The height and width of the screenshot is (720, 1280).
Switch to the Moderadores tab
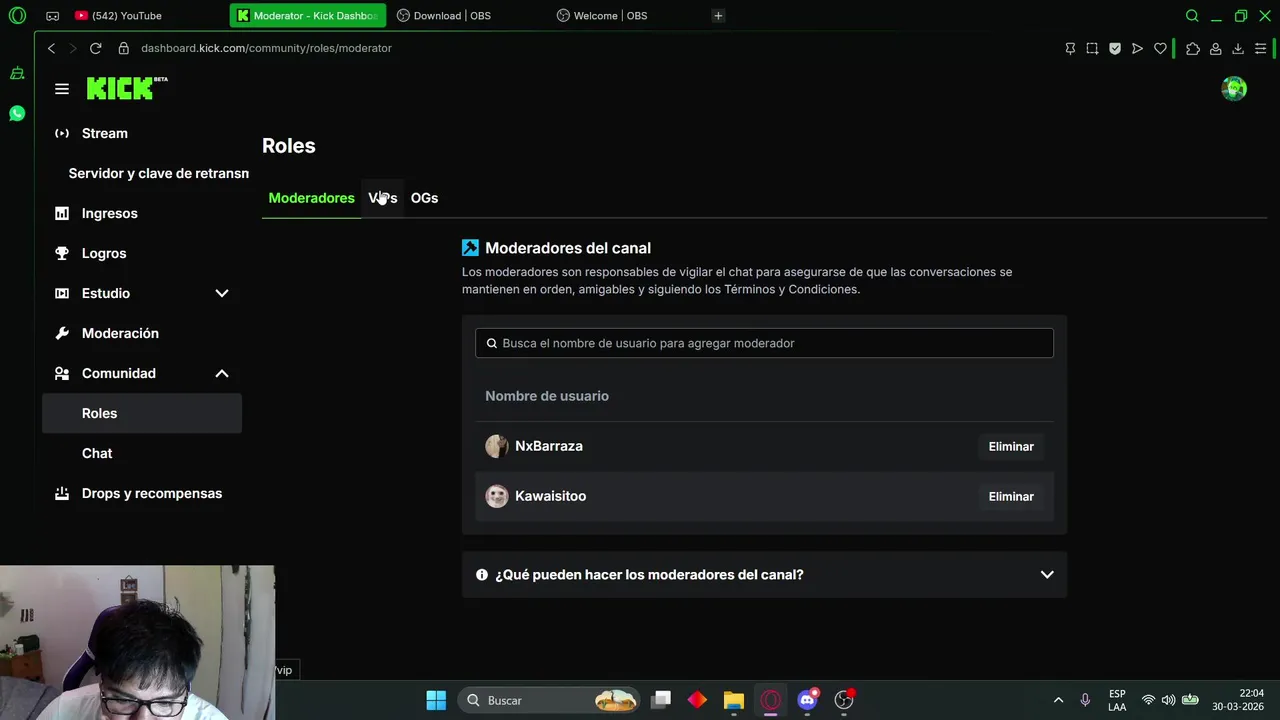pyautogui.click(x=311, y=198)
